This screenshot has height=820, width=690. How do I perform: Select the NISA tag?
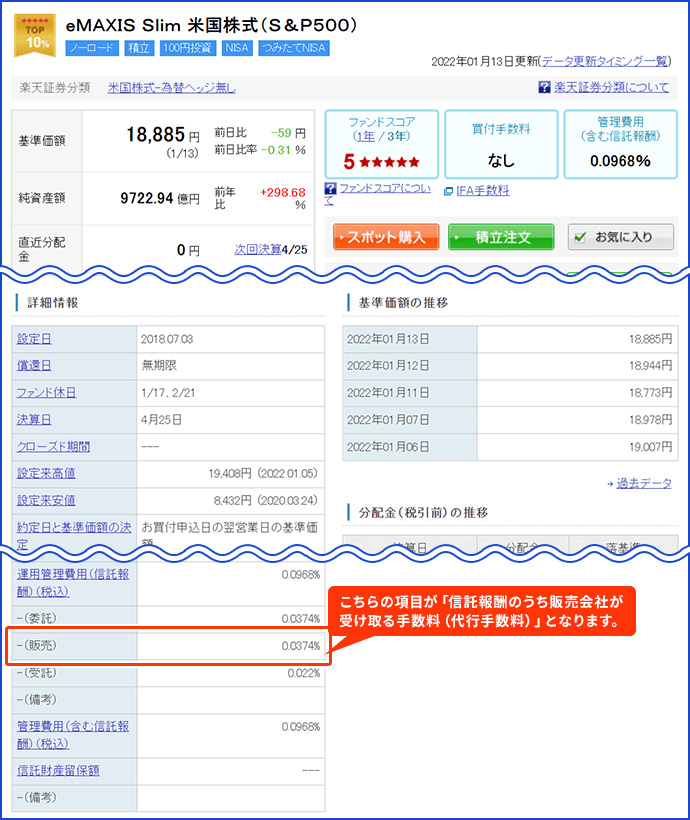(237, 48)
